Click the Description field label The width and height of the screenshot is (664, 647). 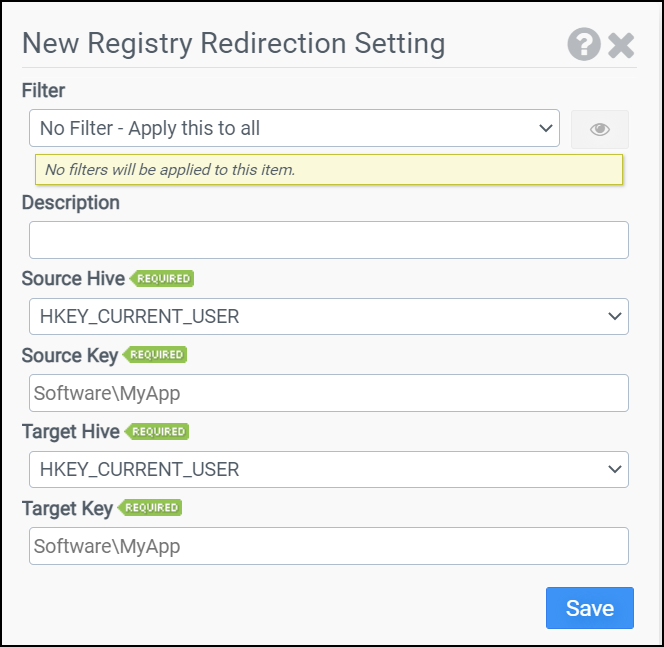(70, 203)
